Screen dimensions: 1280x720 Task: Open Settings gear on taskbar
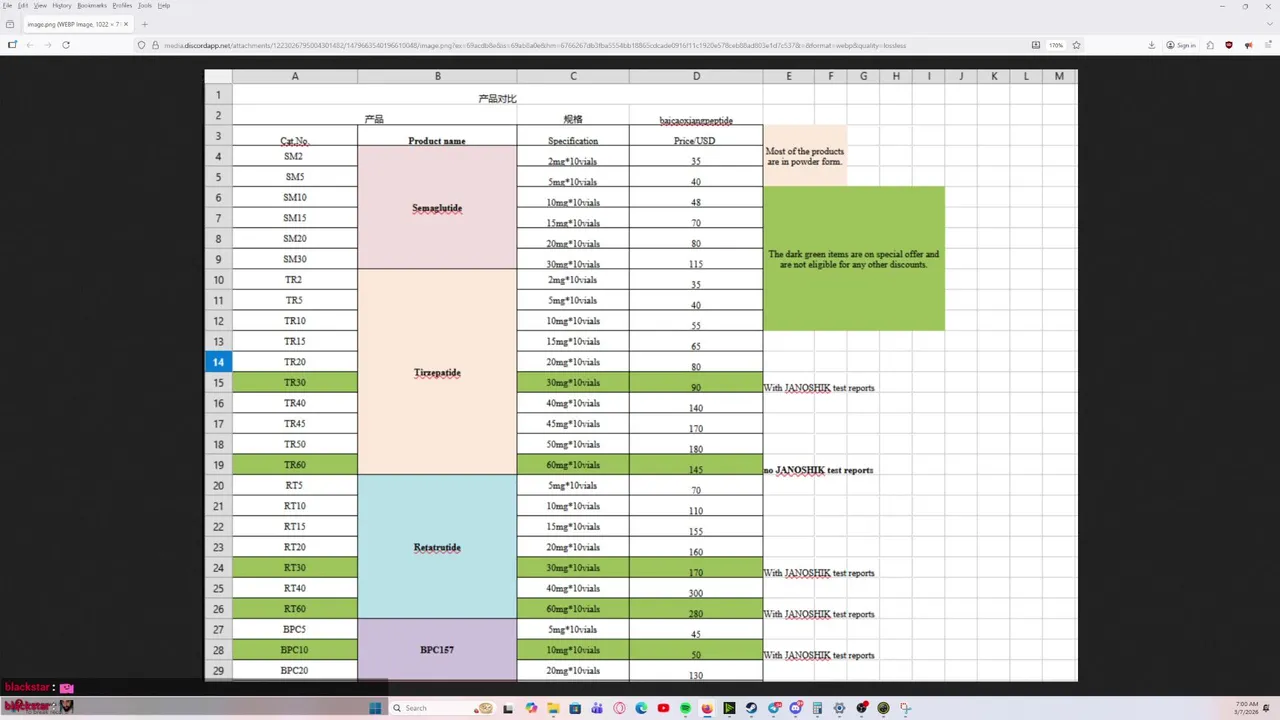(839, 708)
